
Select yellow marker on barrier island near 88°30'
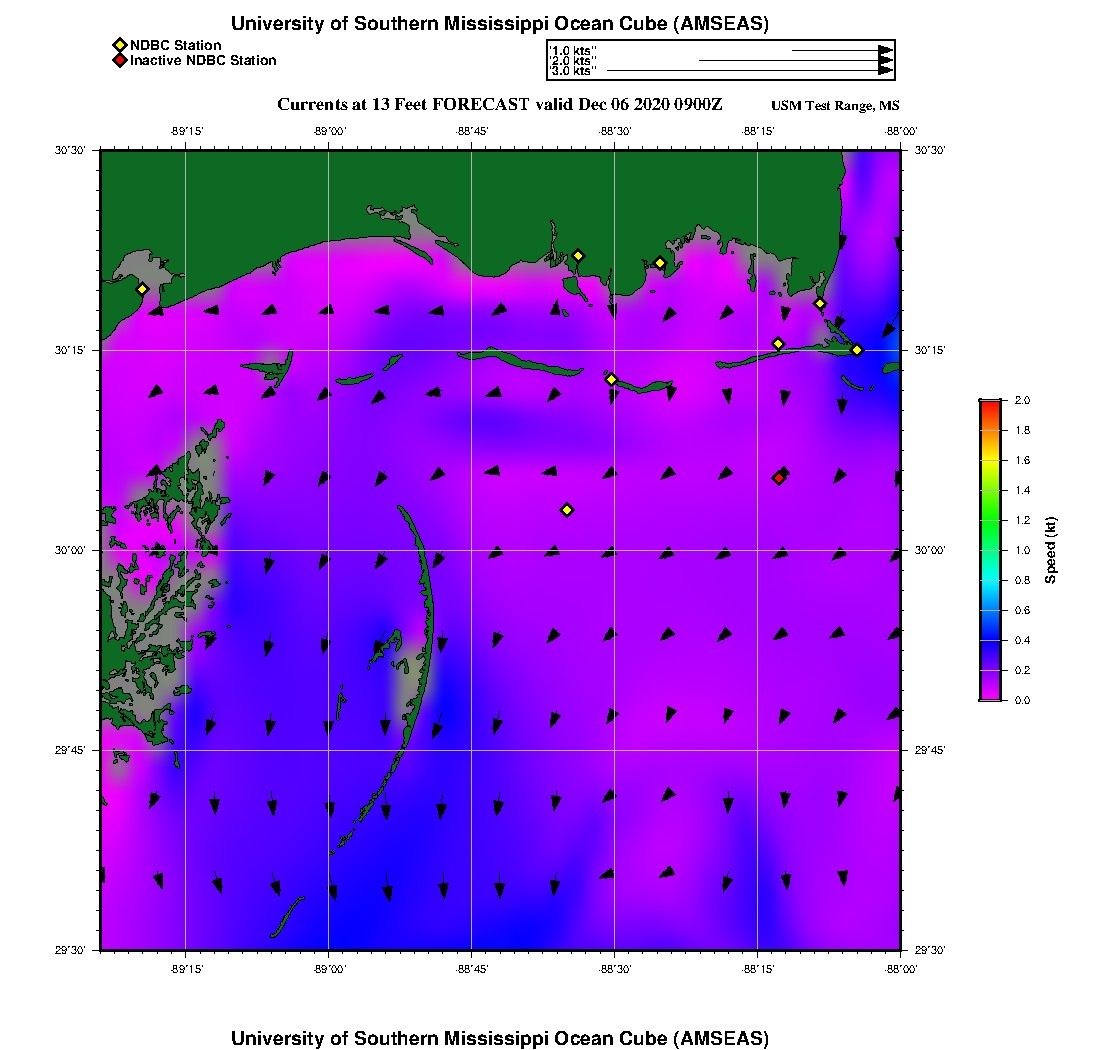coord(611,379)
